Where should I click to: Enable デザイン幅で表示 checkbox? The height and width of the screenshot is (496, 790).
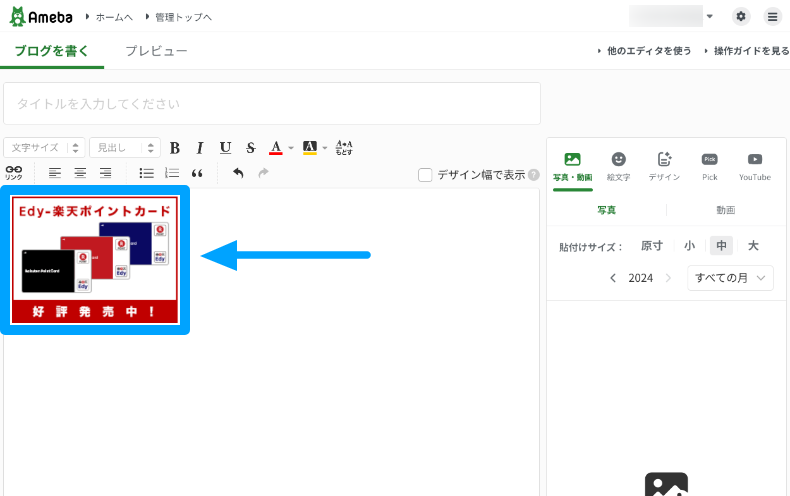tap(425, 175)
